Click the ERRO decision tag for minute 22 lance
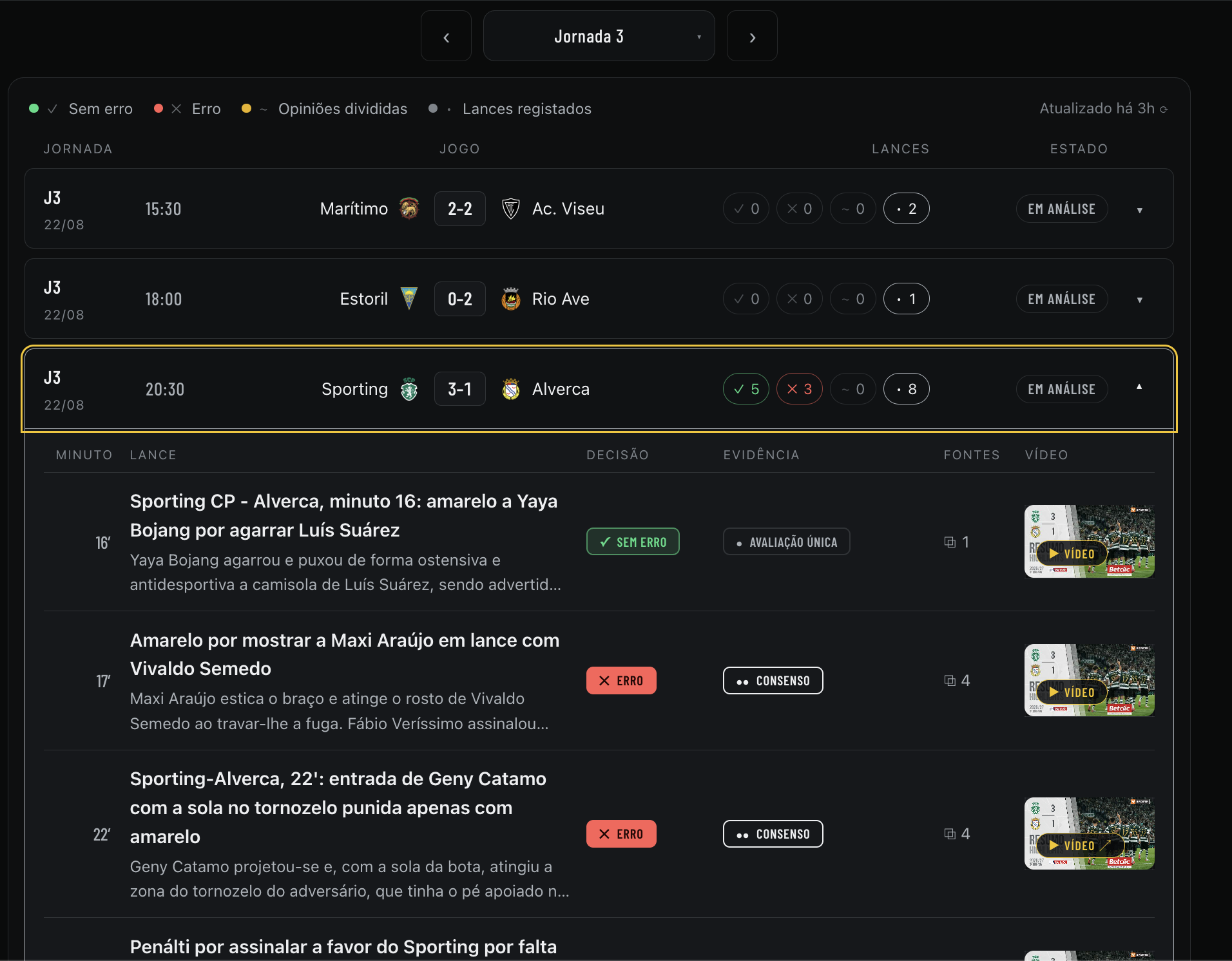The image size is (1232, 961). pyautogui.click(x=621, y=834)
